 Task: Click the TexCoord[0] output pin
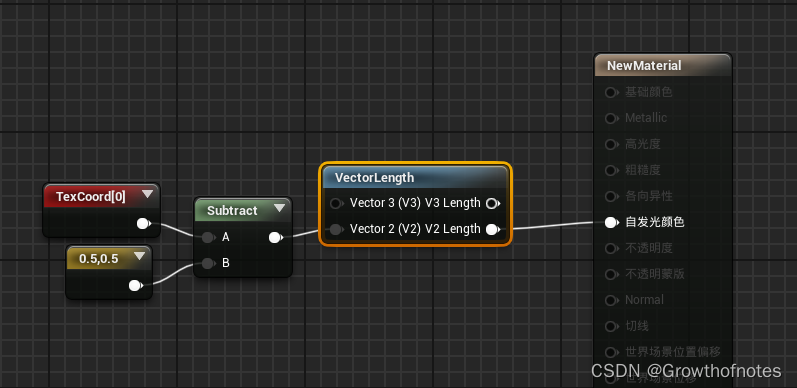click(144, 223)
